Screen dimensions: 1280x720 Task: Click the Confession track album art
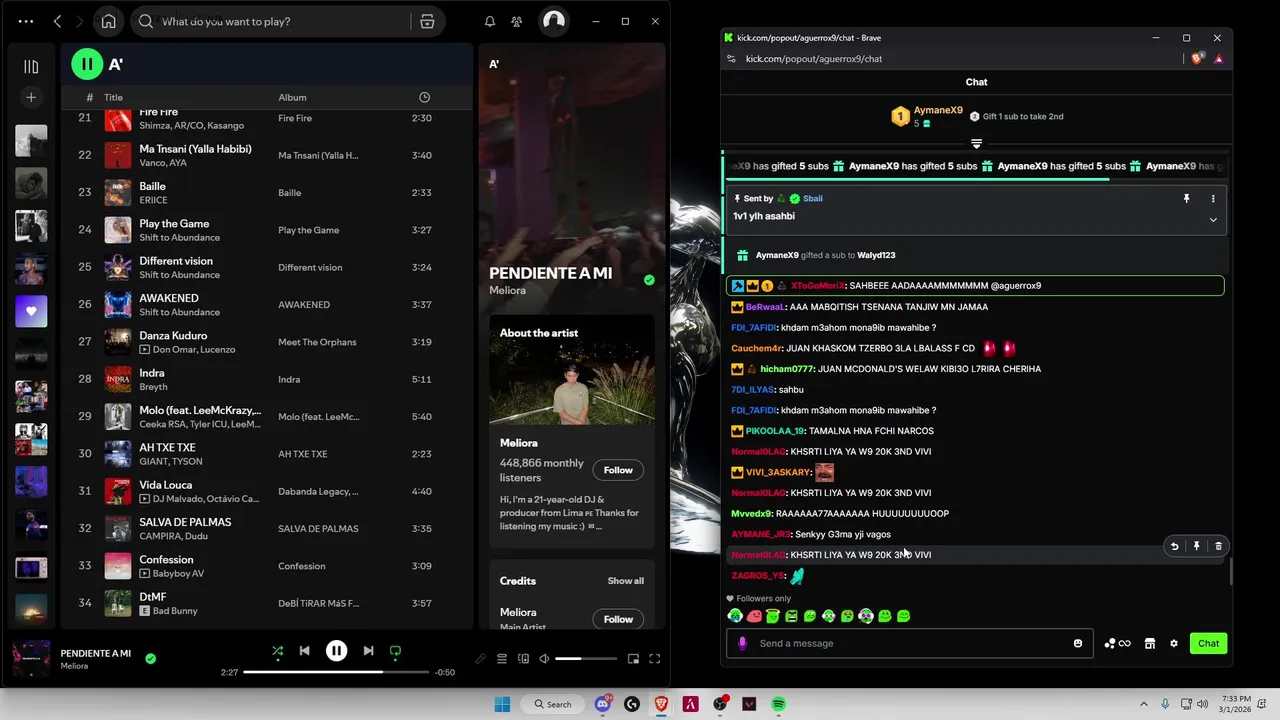point(118,566)
